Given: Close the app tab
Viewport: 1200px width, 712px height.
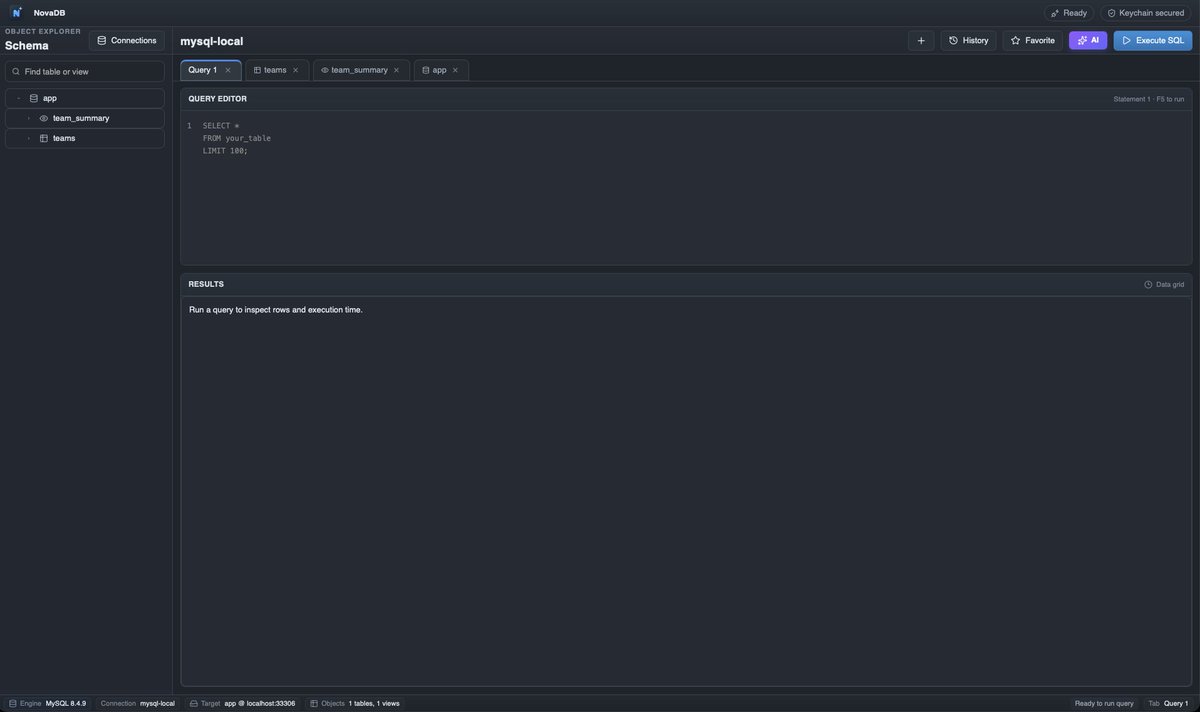Looking at the screenshot, I should click(456, 70).
